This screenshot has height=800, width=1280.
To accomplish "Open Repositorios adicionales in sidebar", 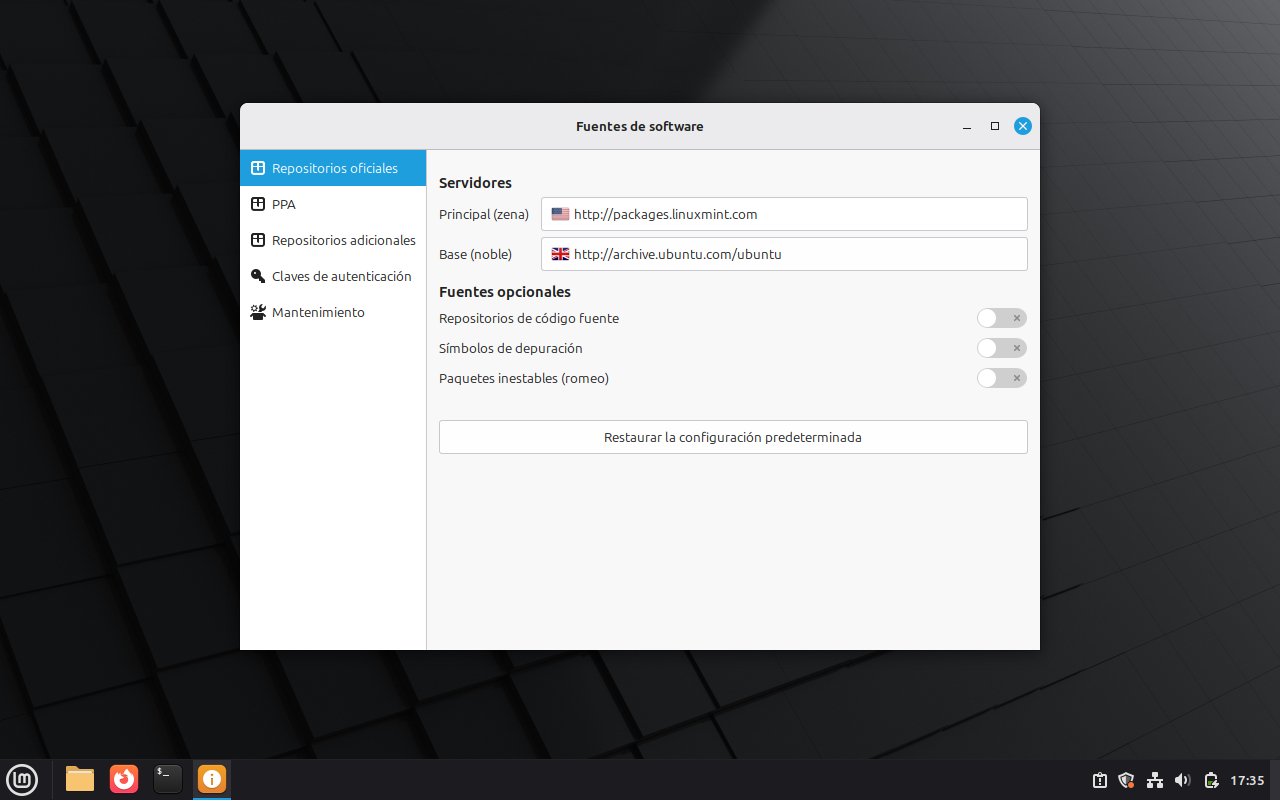I will point(333,240).
